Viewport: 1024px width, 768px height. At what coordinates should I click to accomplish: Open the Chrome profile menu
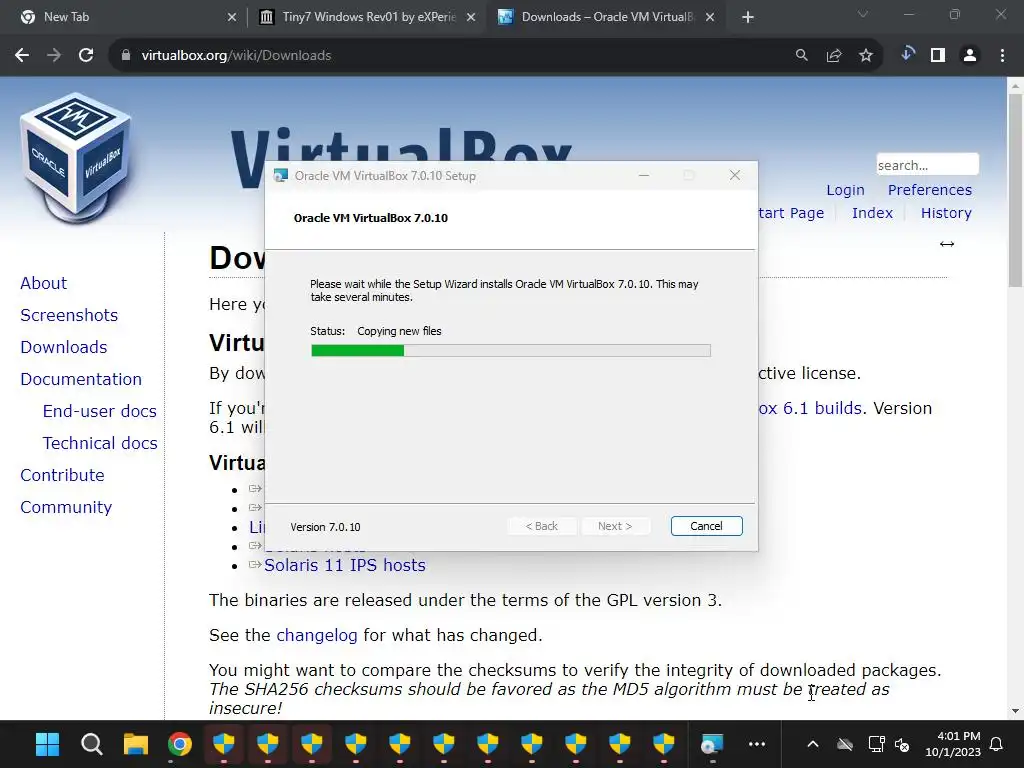point(970,56)
